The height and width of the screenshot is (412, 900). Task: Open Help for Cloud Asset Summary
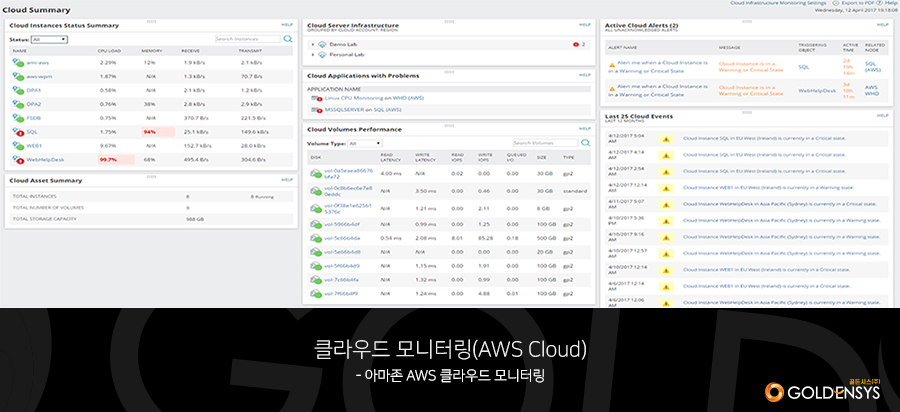pos(287,180)
